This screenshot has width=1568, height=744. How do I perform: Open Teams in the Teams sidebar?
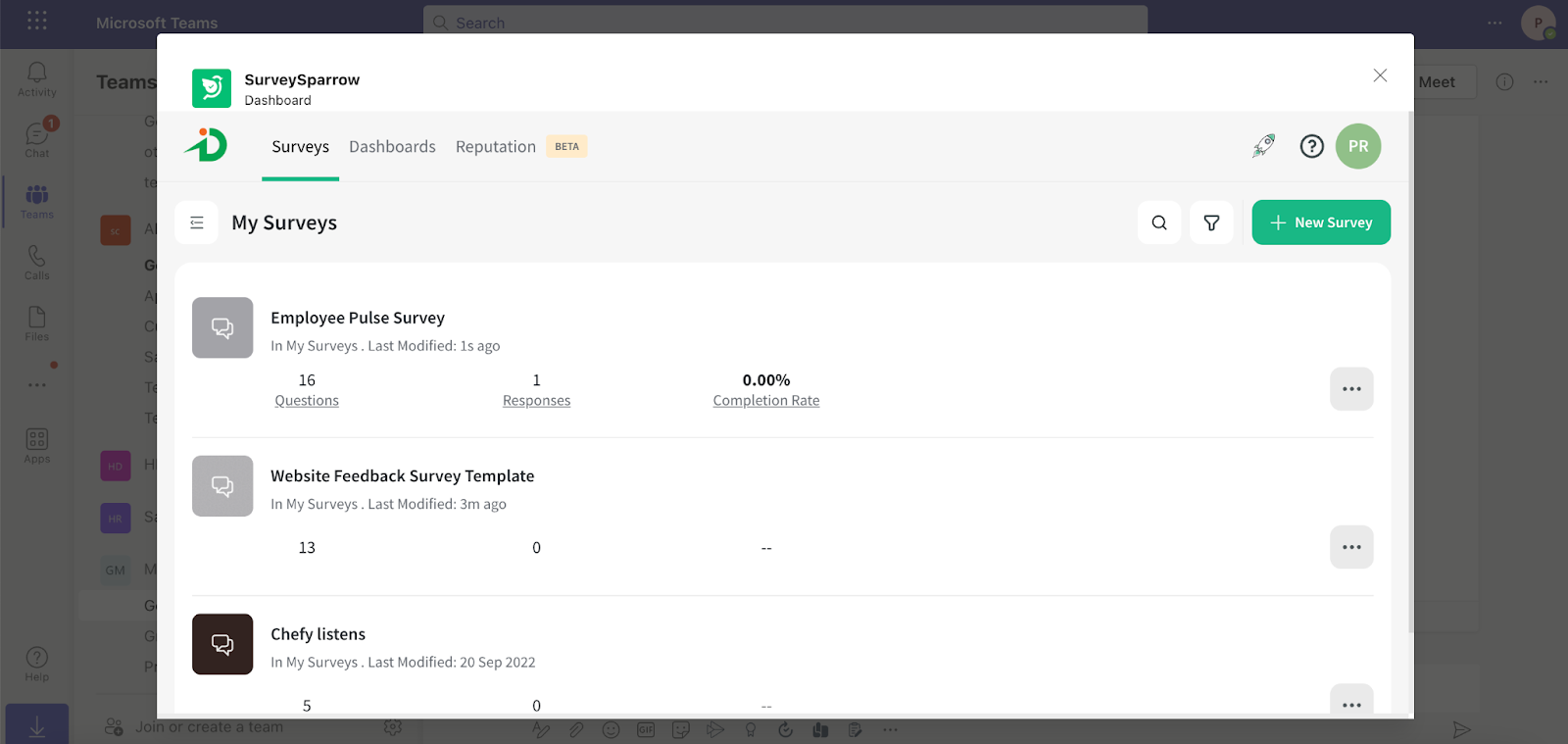pyautogui.click(x=37, y=201)
